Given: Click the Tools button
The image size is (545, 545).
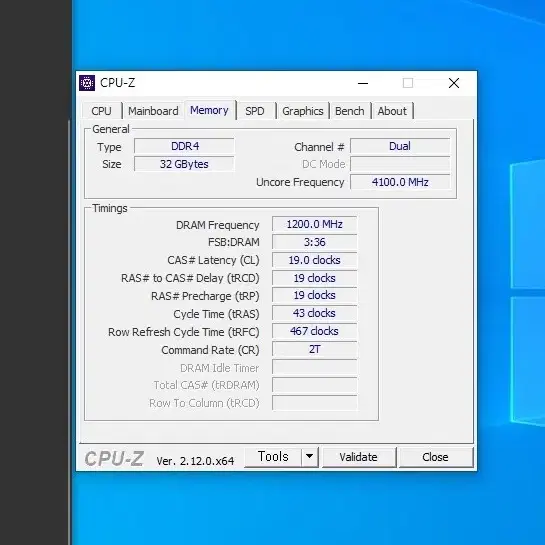Looking at the screenshot, I should point(273,457).
